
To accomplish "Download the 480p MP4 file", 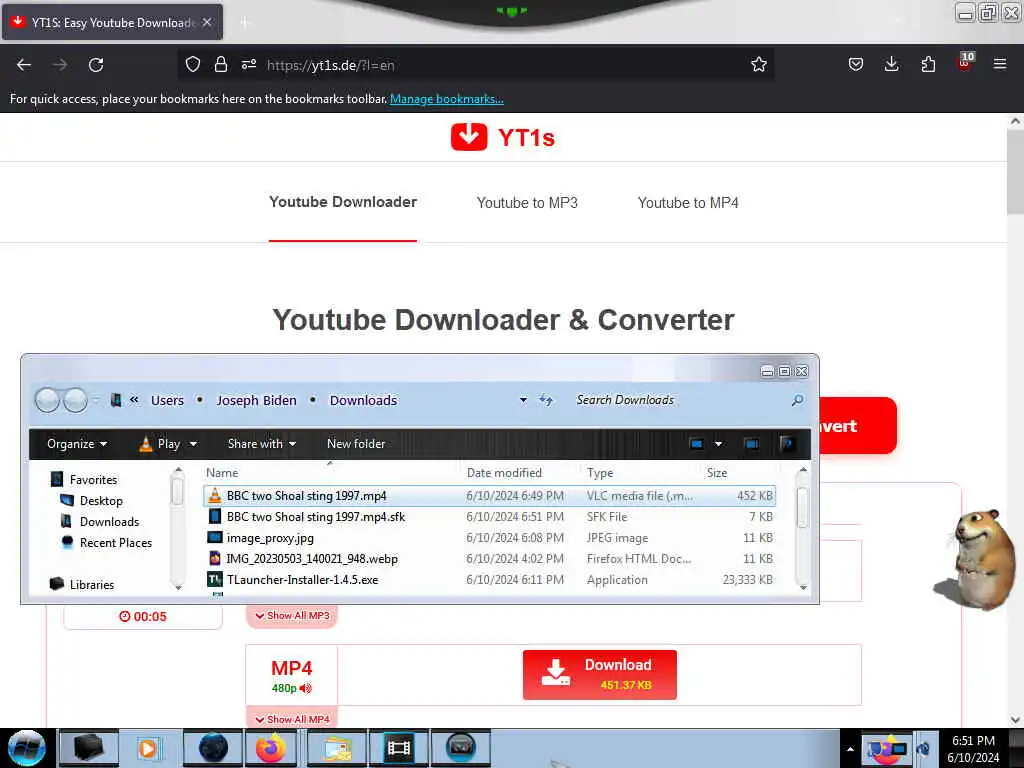I will tap(600, 675).
